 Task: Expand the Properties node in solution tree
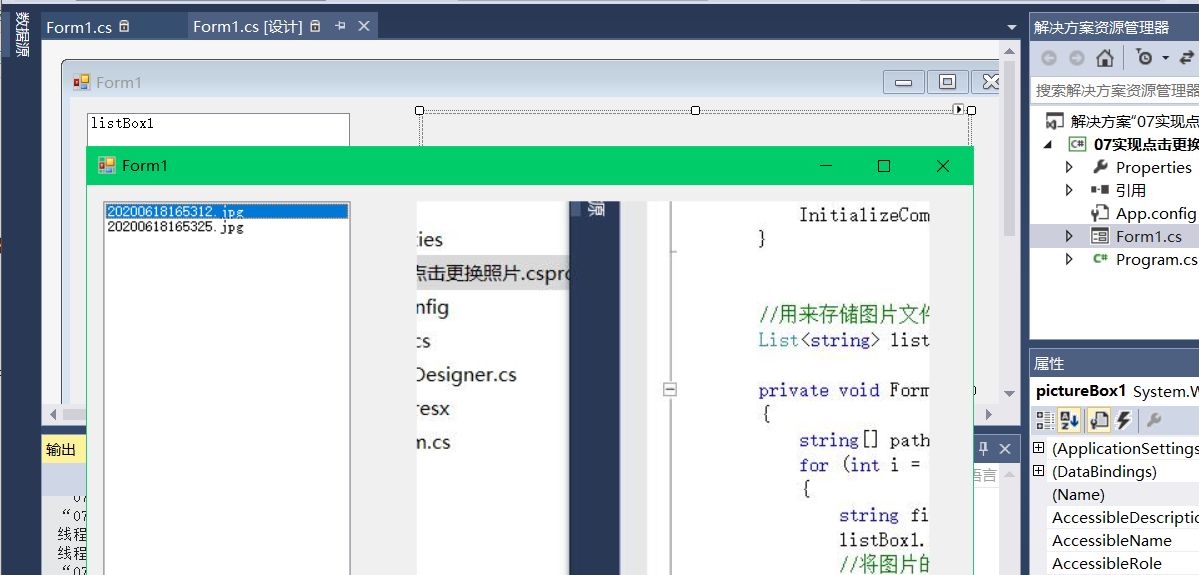click(1069, 167)
